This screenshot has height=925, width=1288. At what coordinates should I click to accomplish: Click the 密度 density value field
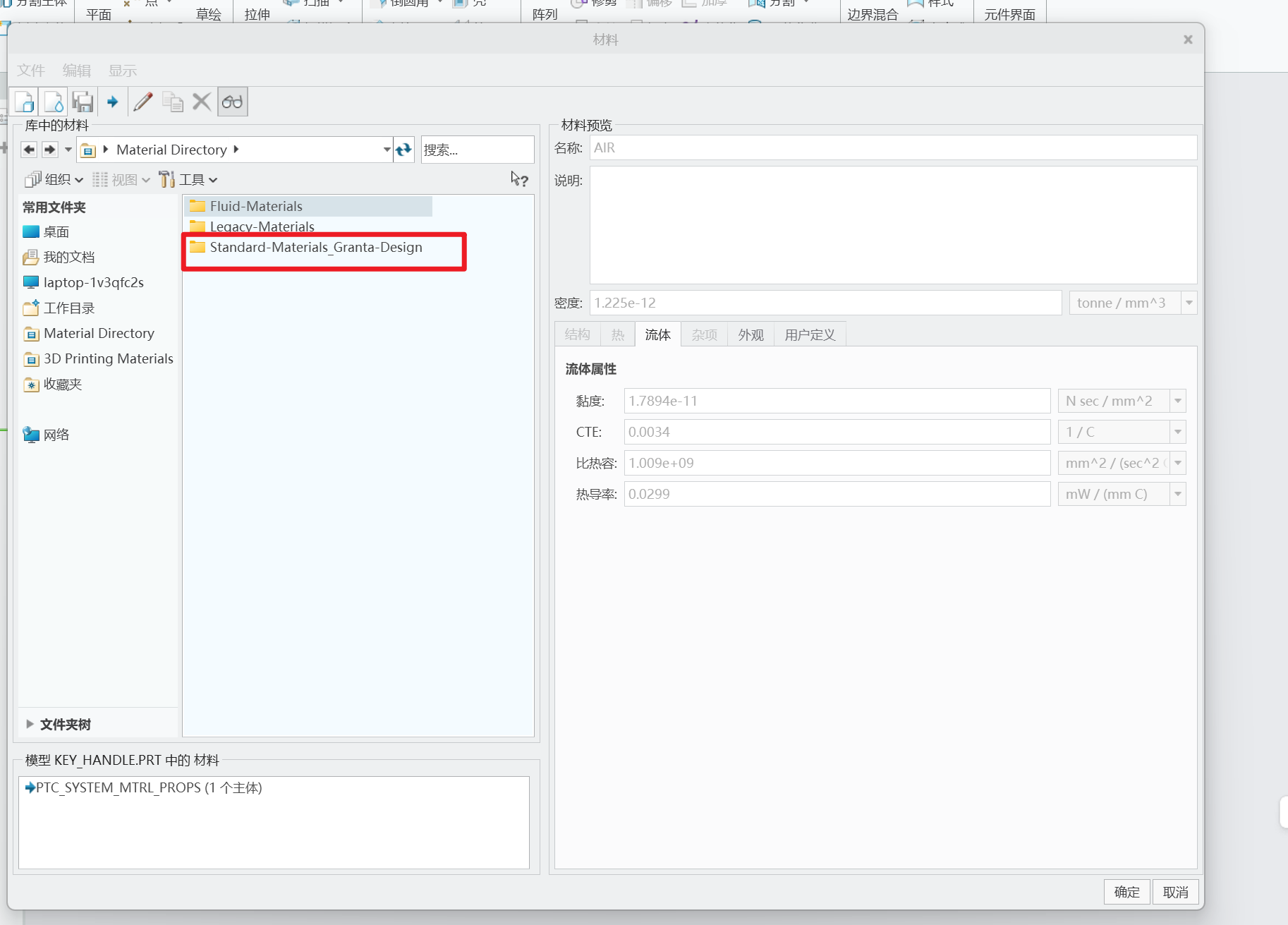pyautogui.click(x=825, y=303)
